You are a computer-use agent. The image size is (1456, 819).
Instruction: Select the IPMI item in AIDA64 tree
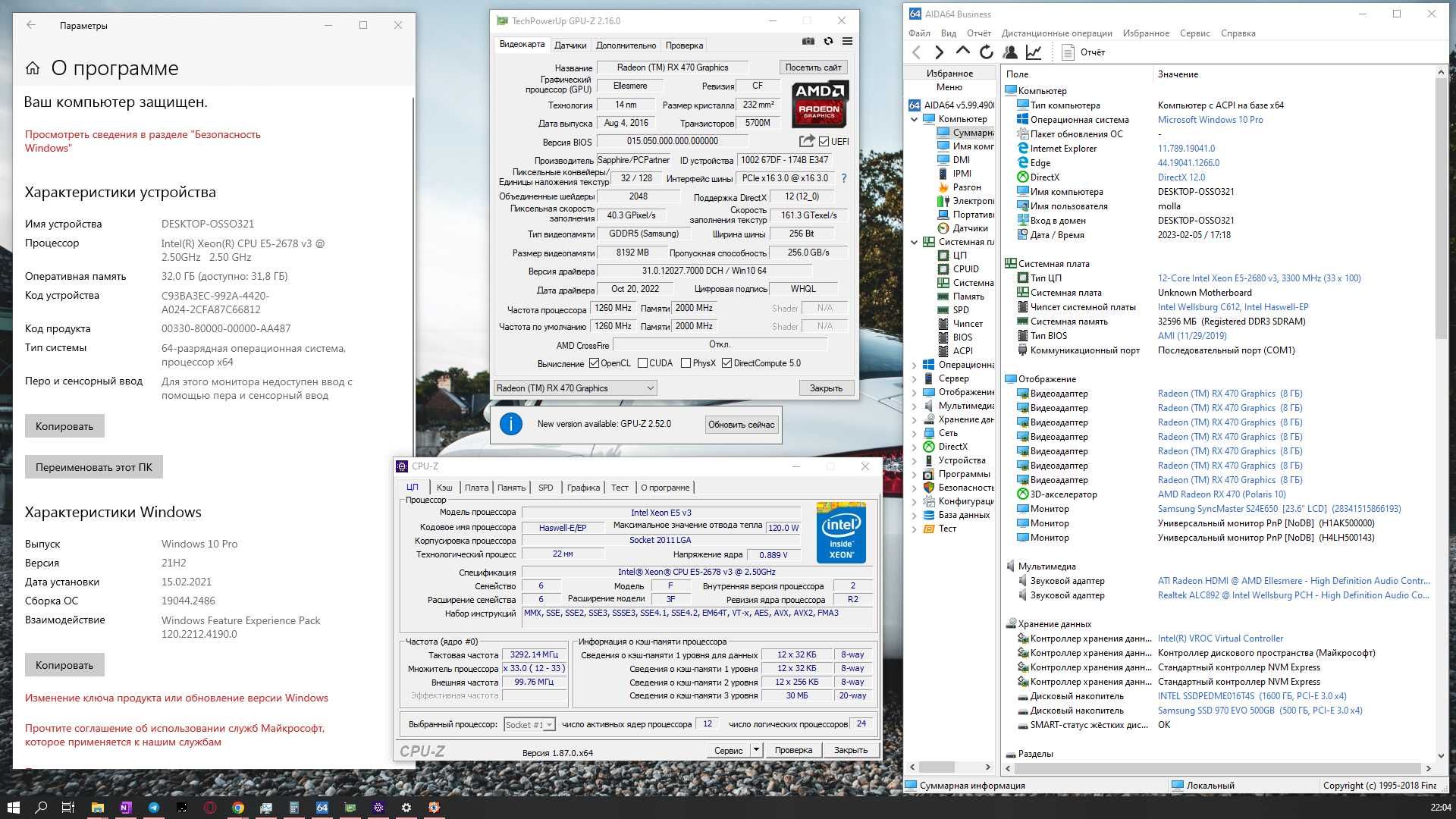click(962, 174)
